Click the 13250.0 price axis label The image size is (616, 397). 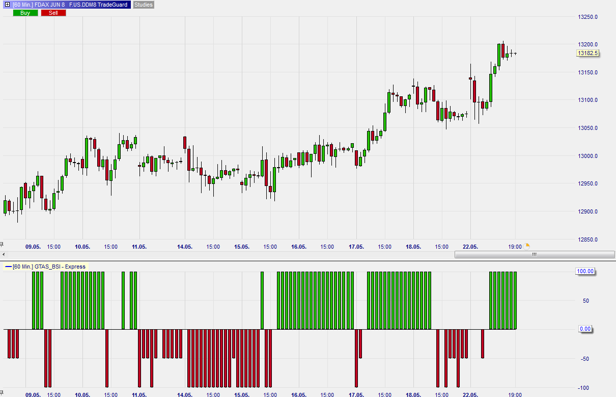tap(588, 17)
